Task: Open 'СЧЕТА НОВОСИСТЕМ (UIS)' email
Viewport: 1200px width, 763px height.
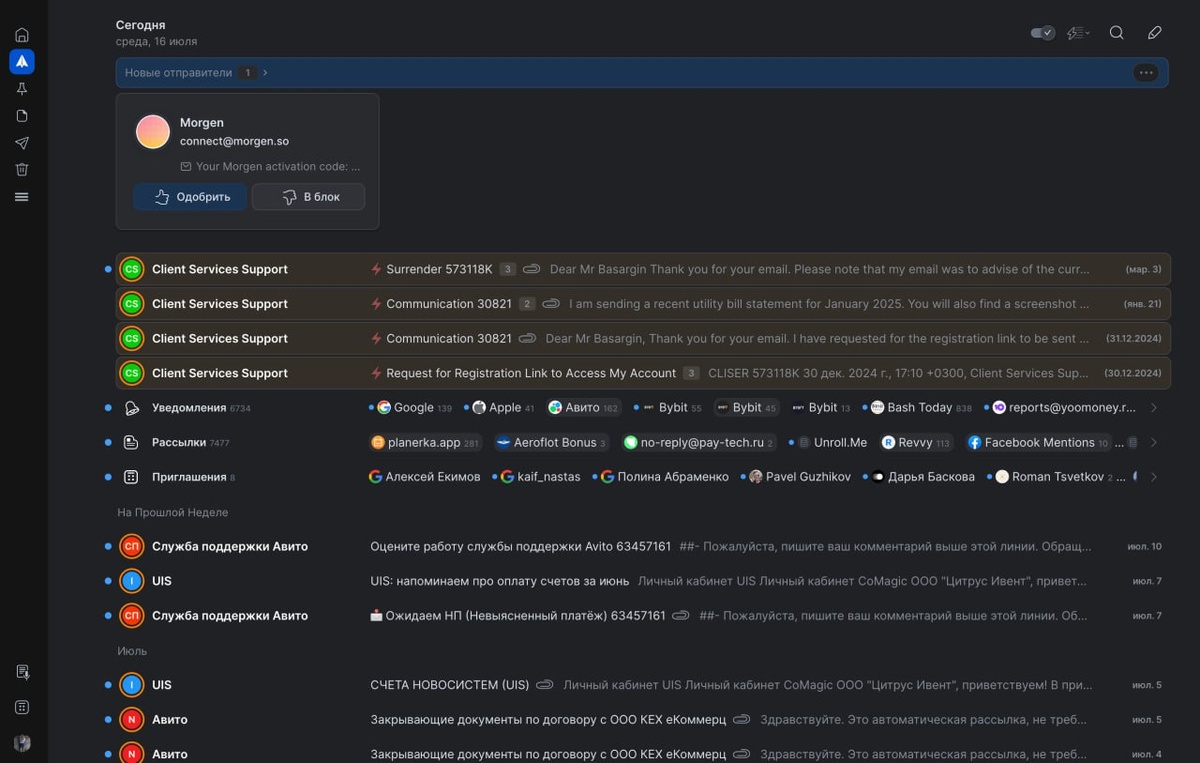Action: click(643, 685)
